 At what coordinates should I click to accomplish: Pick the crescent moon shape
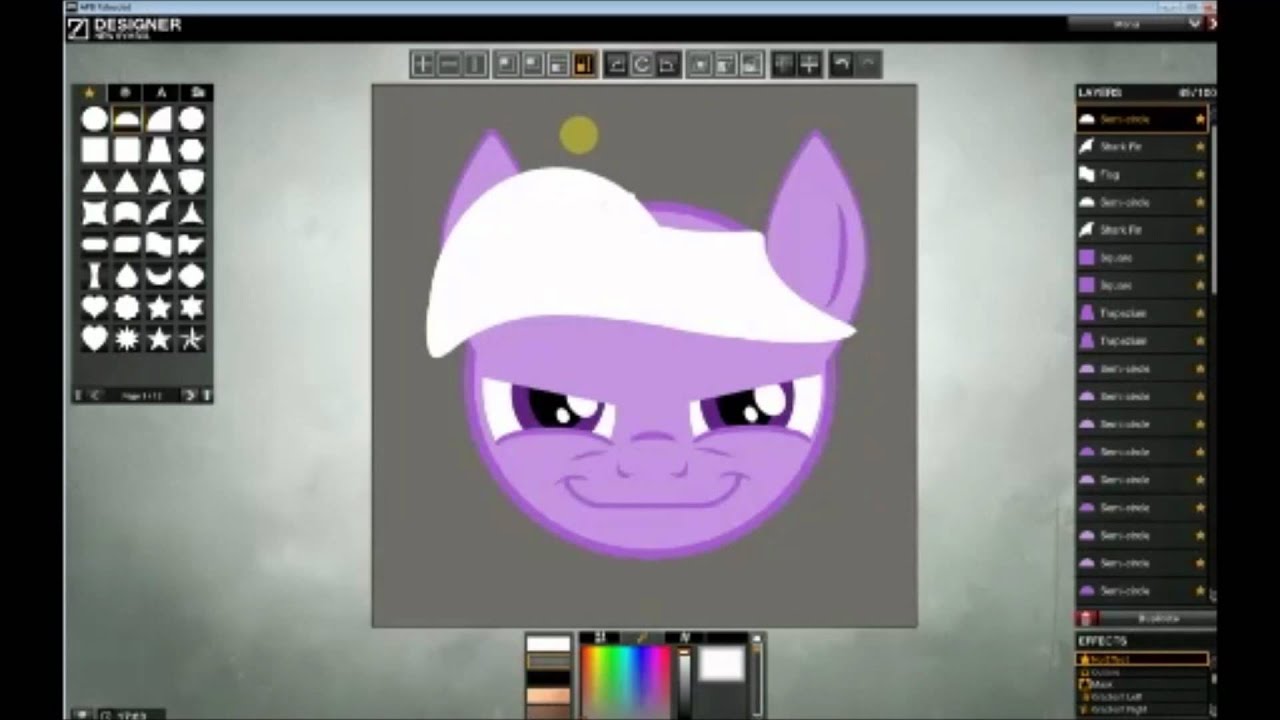coord(159,276)
